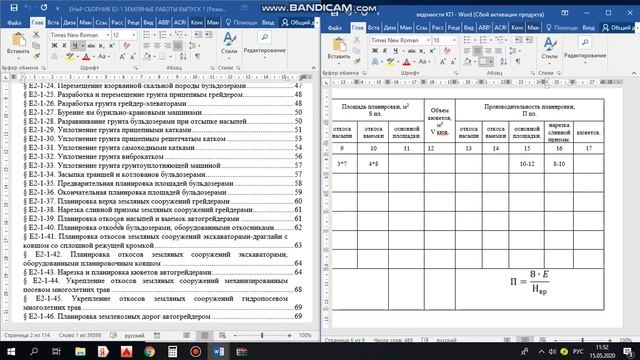The width and height of the screenshot is (640, 360).
Task: Click line '§ Е2-1-36' in table of contents
Action: click(162, 192)
